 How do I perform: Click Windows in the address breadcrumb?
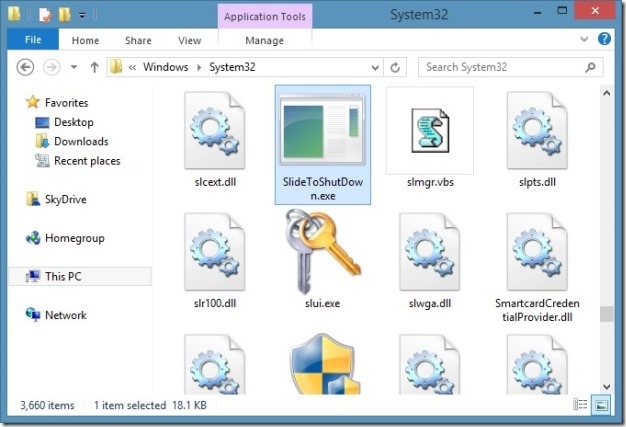[166, 67]
